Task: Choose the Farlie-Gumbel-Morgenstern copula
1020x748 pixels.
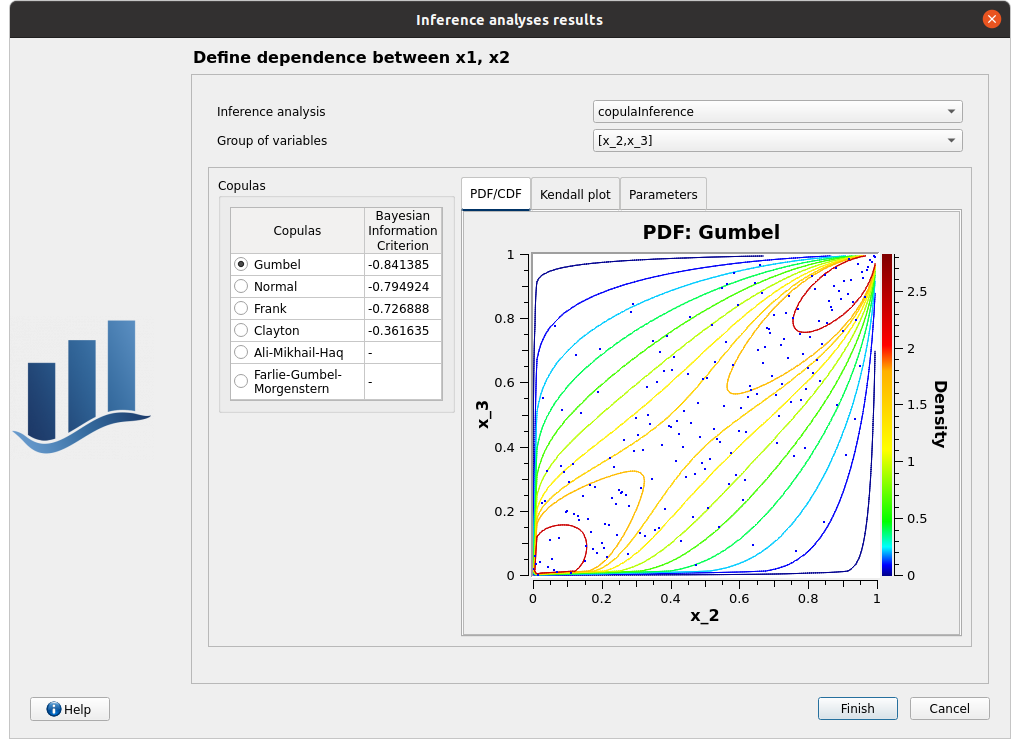Action: [x=241, y=381]
